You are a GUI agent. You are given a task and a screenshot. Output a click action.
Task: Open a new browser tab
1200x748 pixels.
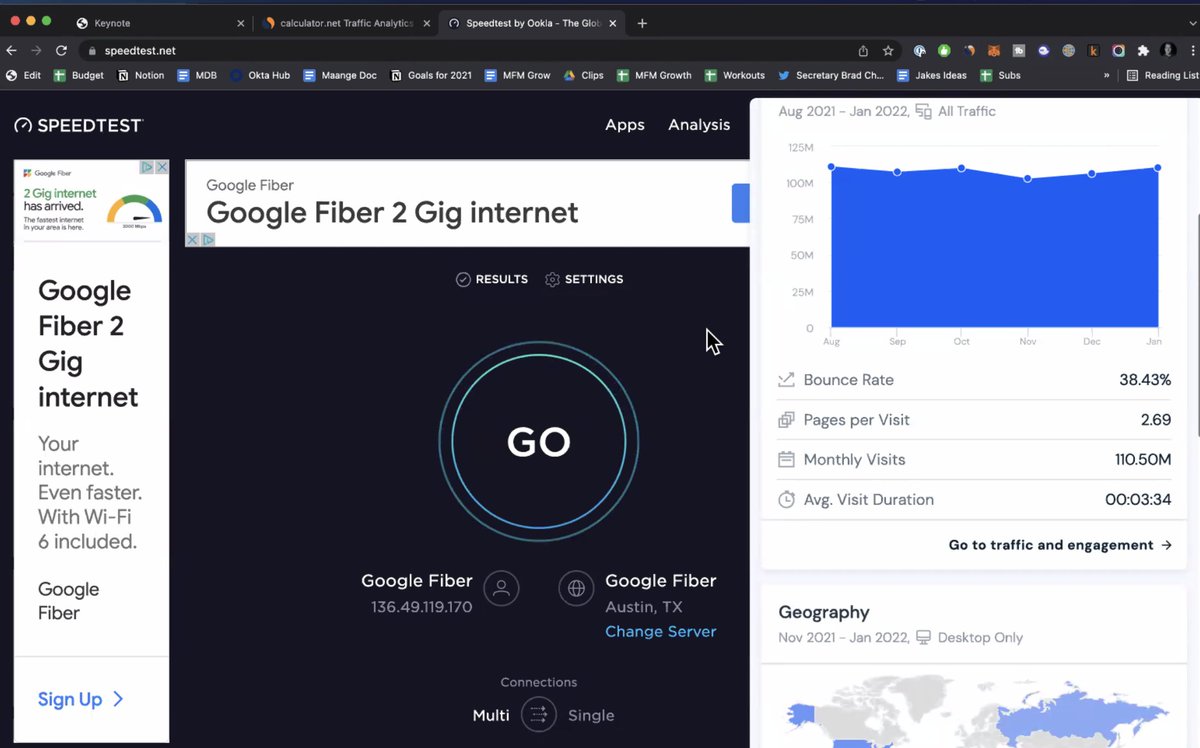[x=642, y=23]
